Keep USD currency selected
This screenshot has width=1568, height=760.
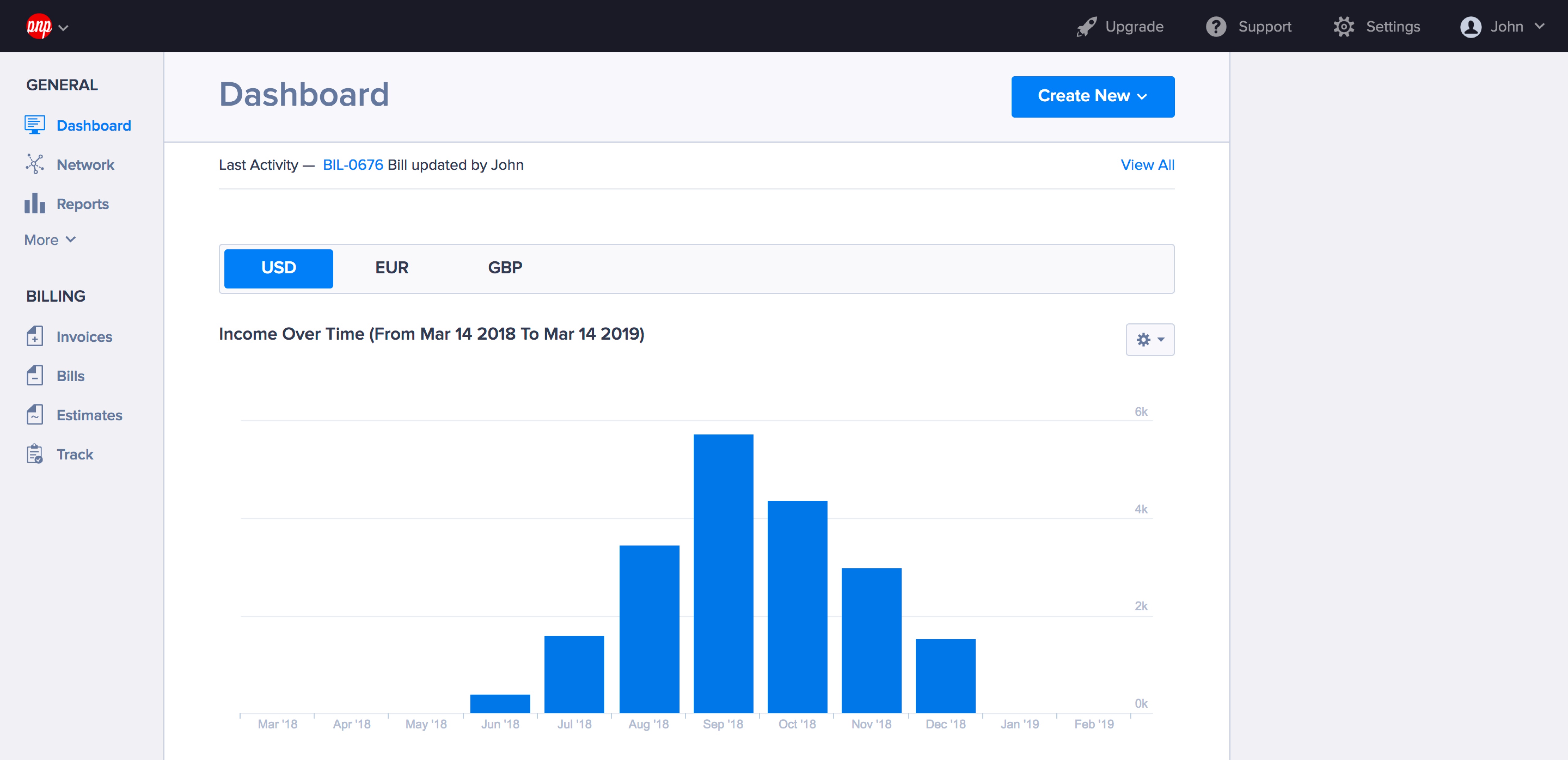pos(278,268)
